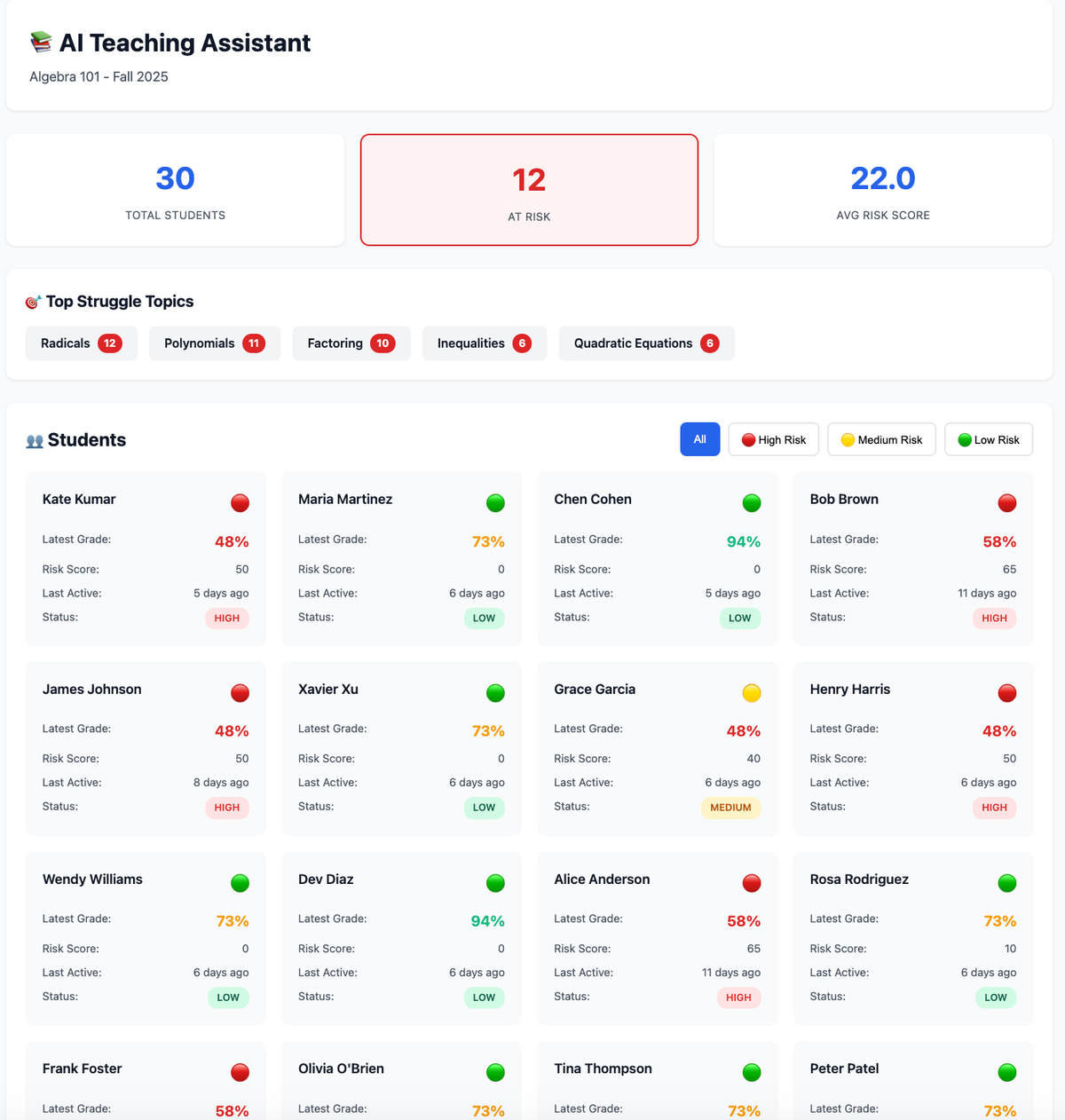Enable the High Risk student filter
Viewport: 1065px width, 1120px height.
(x=773, y=438)
